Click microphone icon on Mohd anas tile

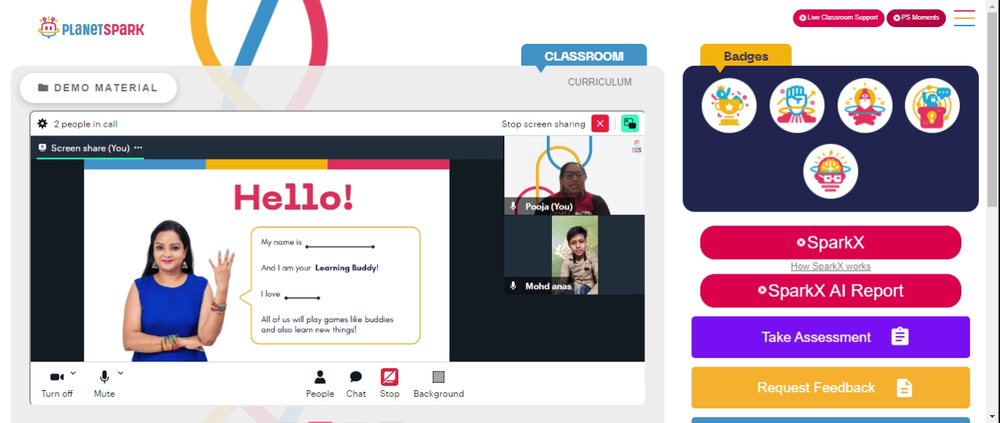pos(513,286)
